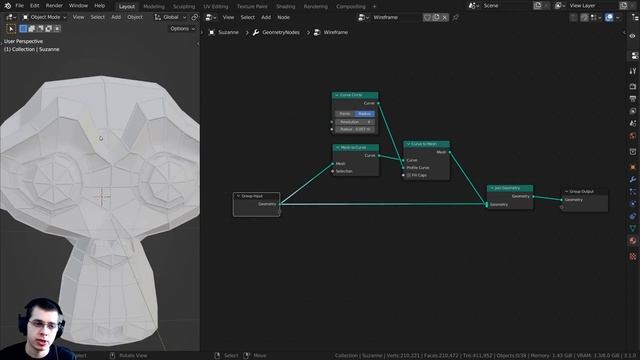Image resolution: width=640 pixels, height=360 pixels.
Task: Select the Select Box tool icon
Action: (11, 29)
